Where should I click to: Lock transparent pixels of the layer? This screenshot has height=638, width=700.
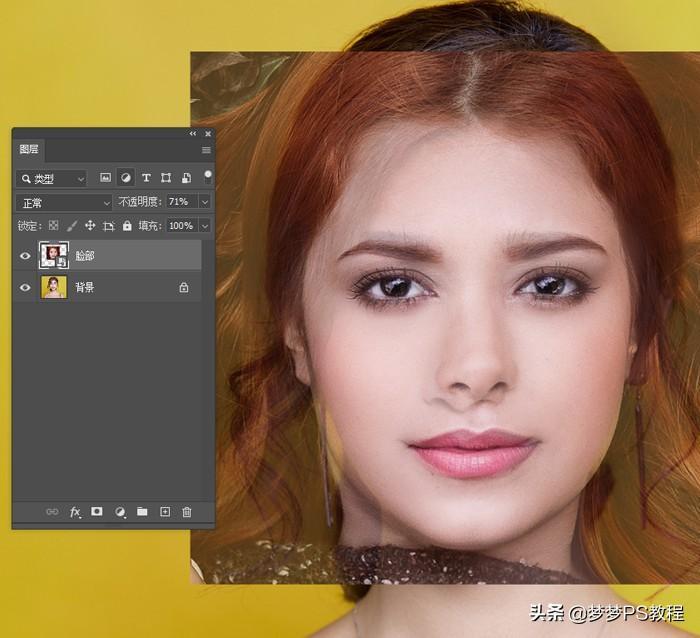[54, 226]
